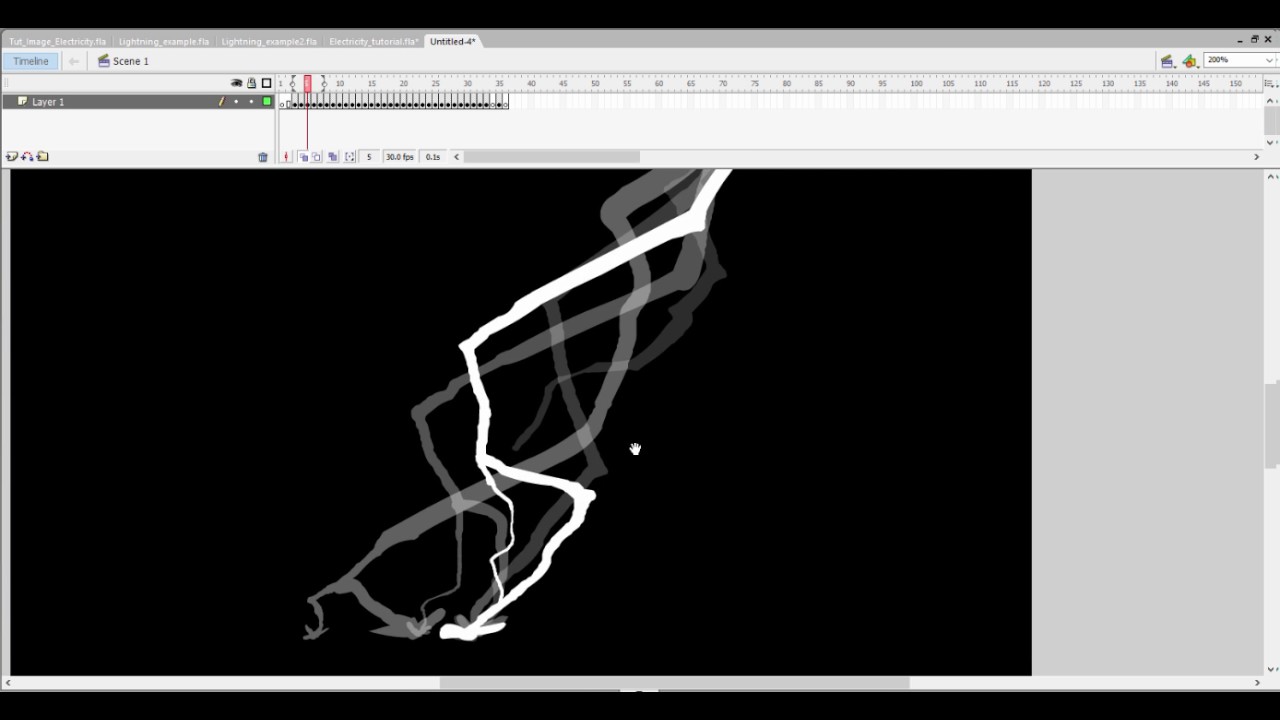Screen dimensions: 1280x720
Task: Click the stage scroll left arrow
Action: tap(8, 683)
